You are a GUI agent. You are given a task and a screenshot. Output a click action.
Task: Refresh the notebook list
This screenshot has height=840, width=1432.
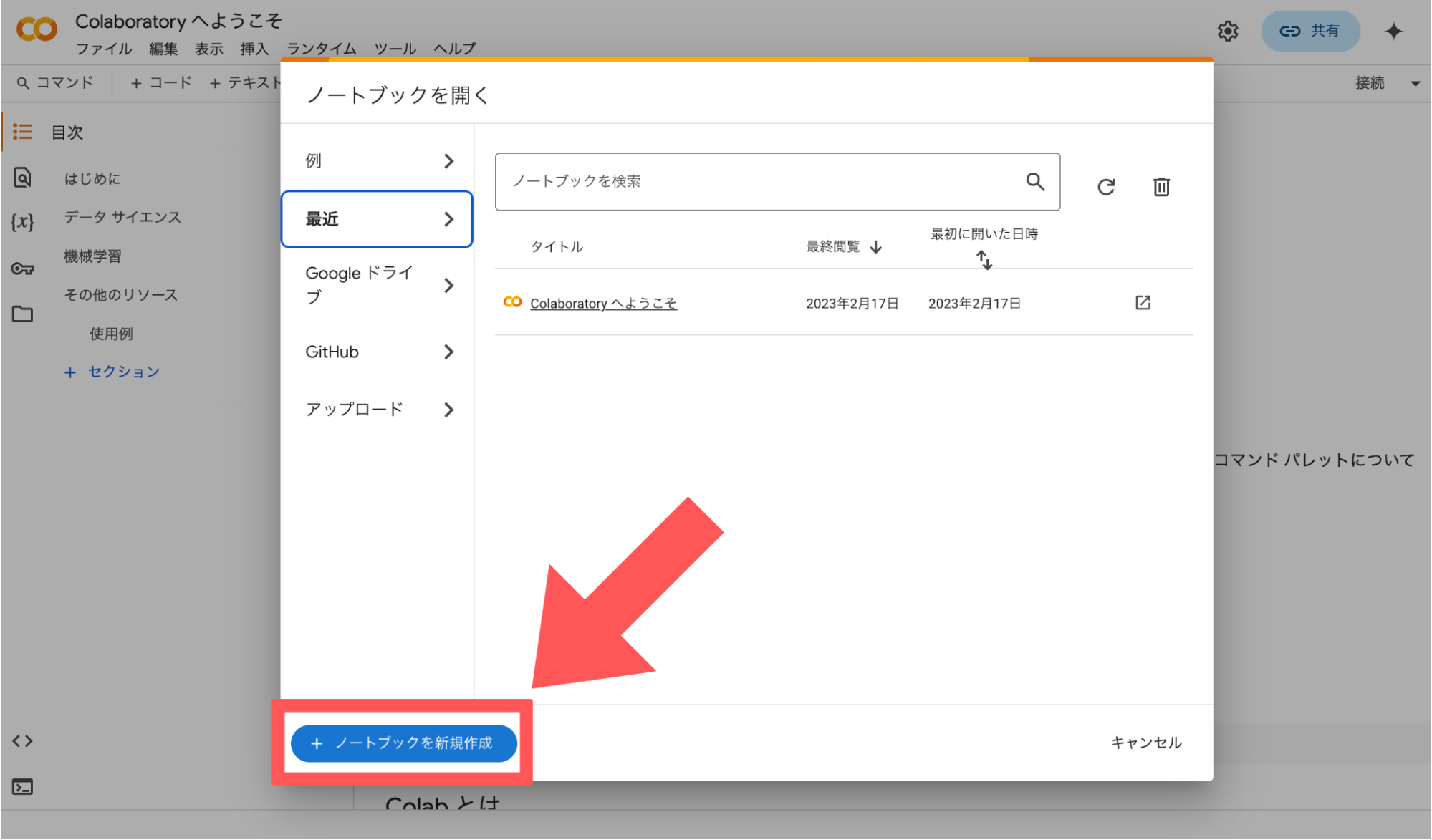click(1106, 187)
